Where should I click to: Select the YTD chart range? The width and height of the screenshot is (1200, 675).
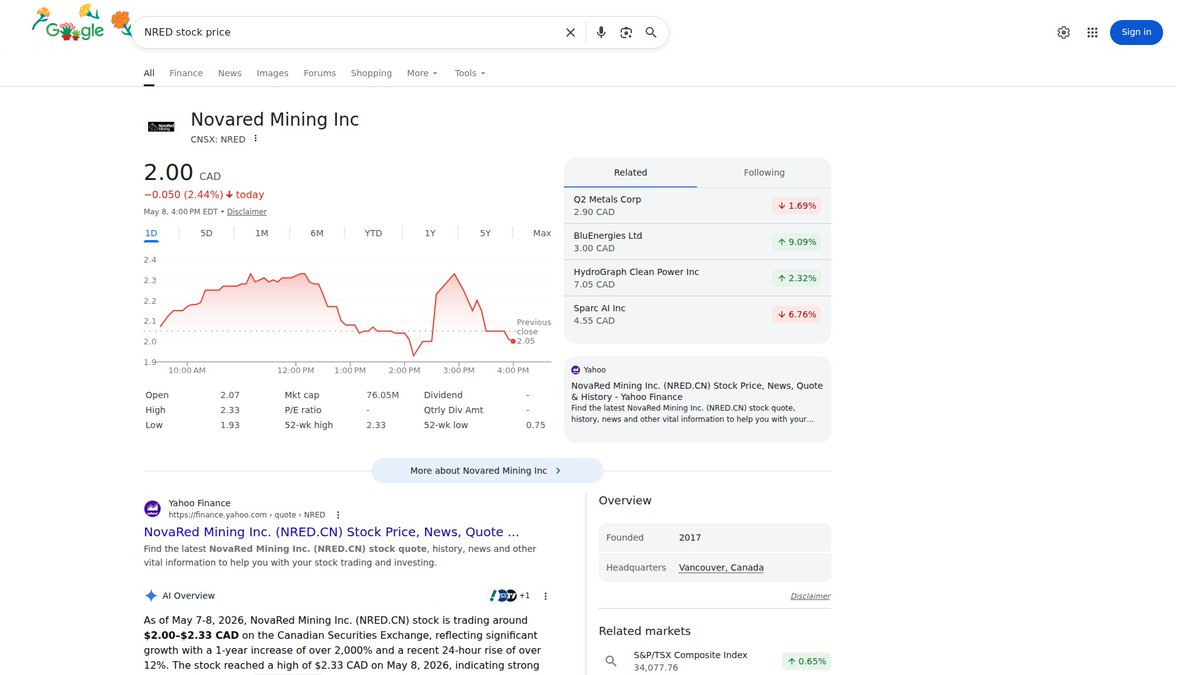(373, 233)
